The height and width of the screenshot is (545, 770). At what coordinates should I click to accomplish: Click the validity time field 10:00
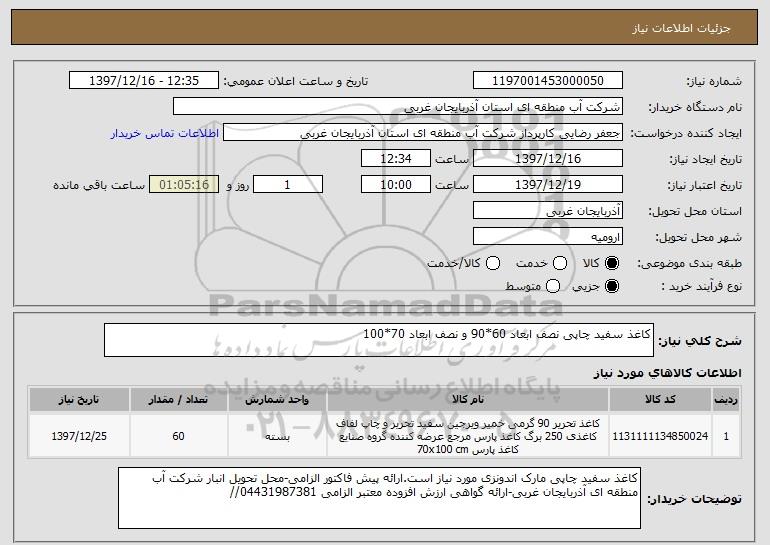396,185
